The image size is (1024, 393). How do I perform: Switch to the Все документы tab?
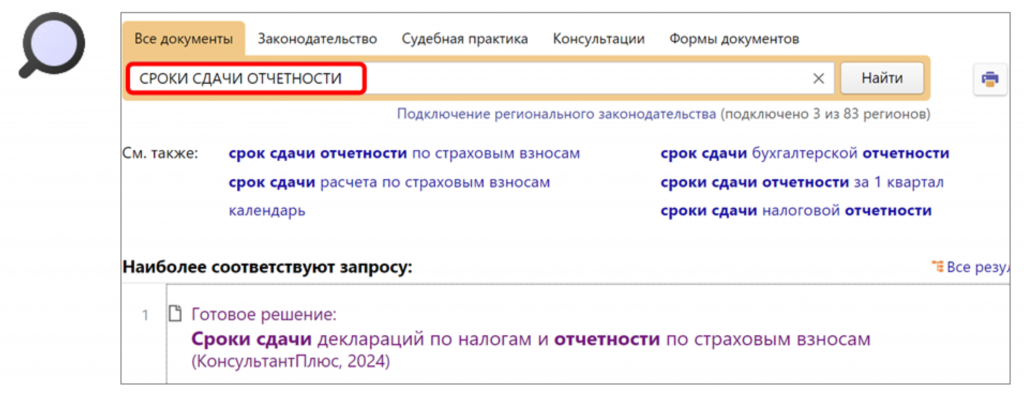pos(184,39)
